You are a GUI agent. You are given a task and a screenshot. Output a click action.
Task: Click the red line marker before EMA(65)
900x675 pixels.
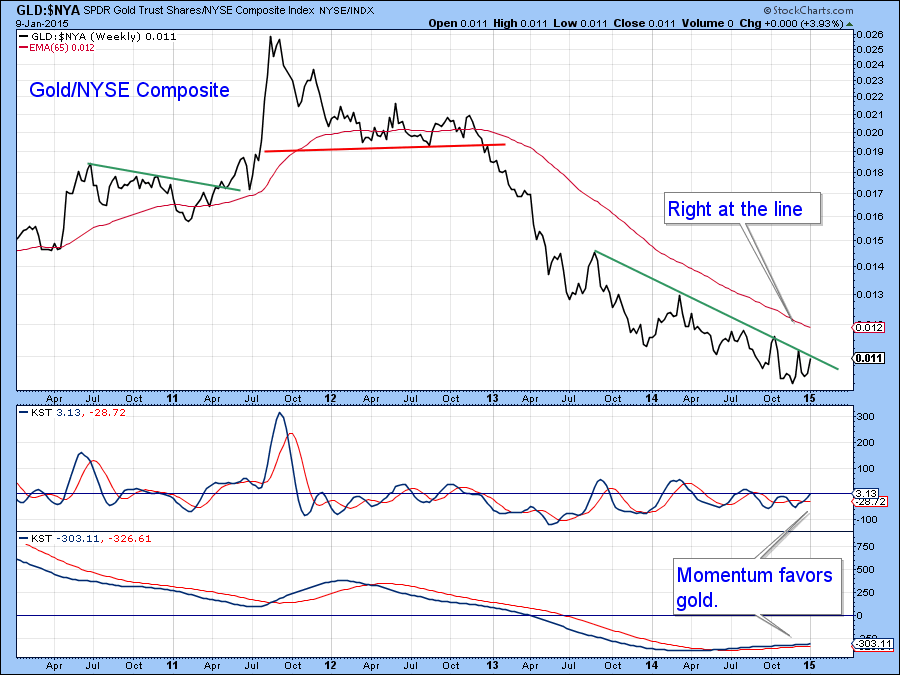[x=24, y=48]
